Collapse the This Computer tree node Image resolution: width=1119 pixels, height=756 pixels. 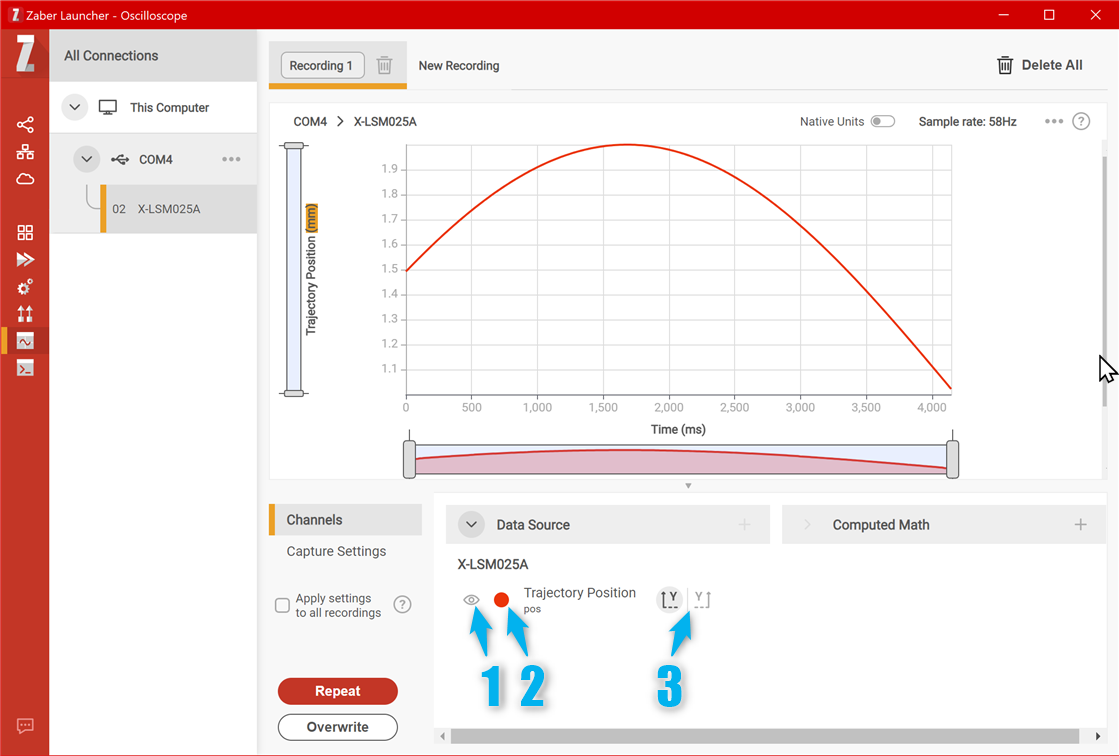pos(75,107)
